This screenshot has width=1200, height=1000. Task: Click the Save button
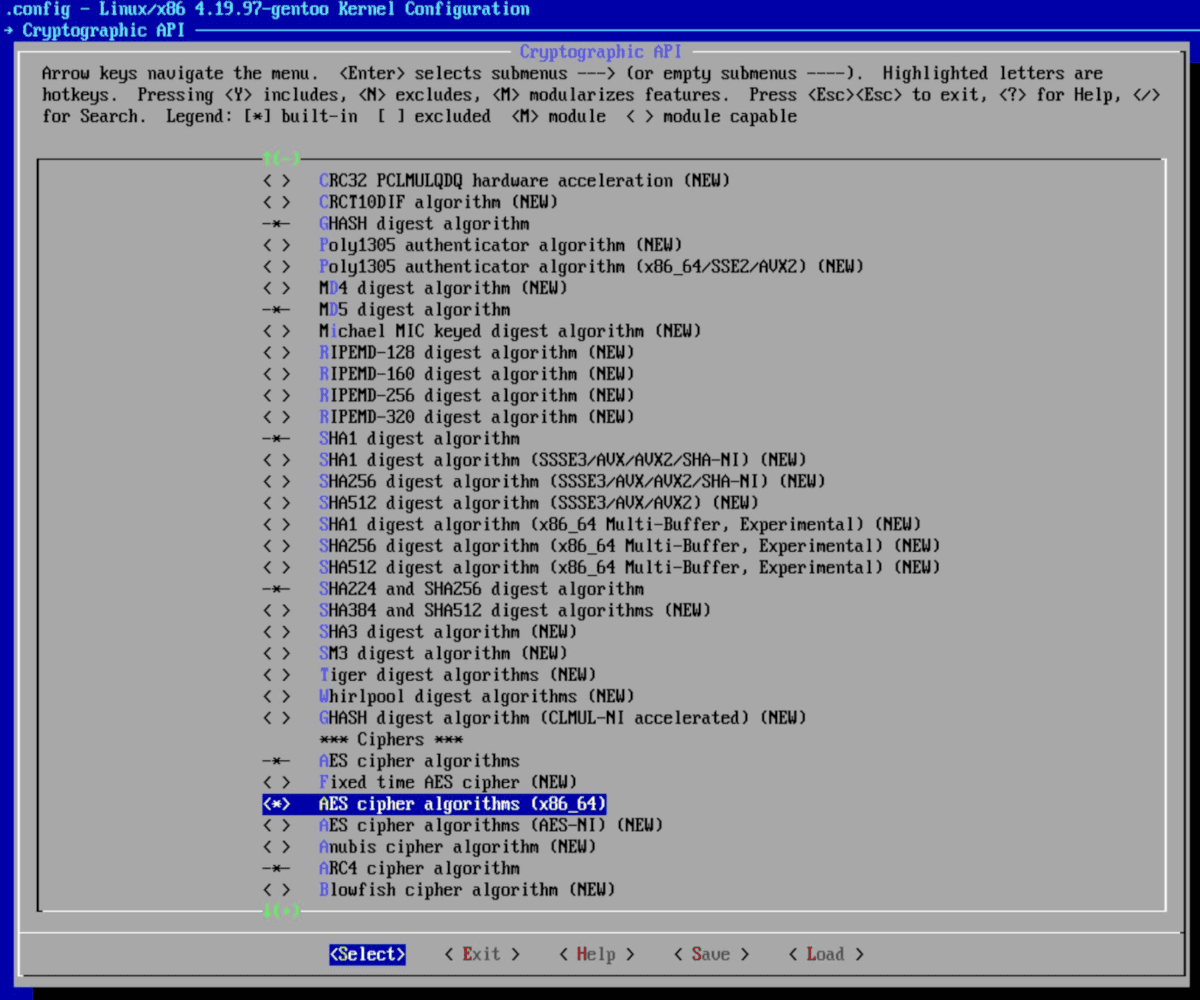pyautogui.click(x=710, y=954)
